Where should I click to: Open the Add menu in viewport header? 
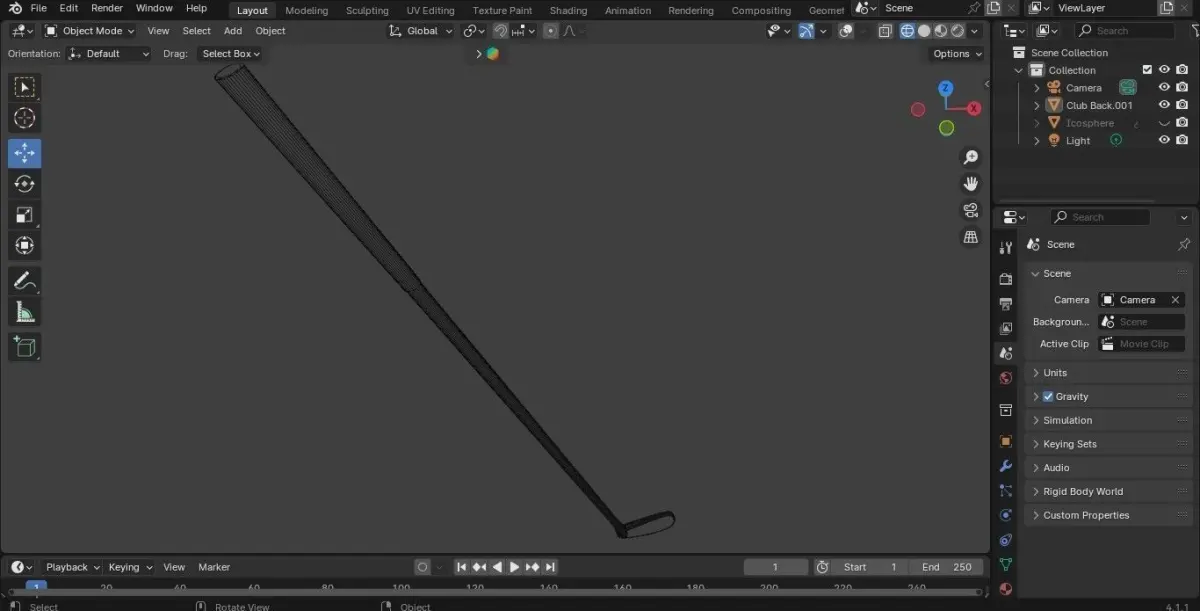[233, 31]
